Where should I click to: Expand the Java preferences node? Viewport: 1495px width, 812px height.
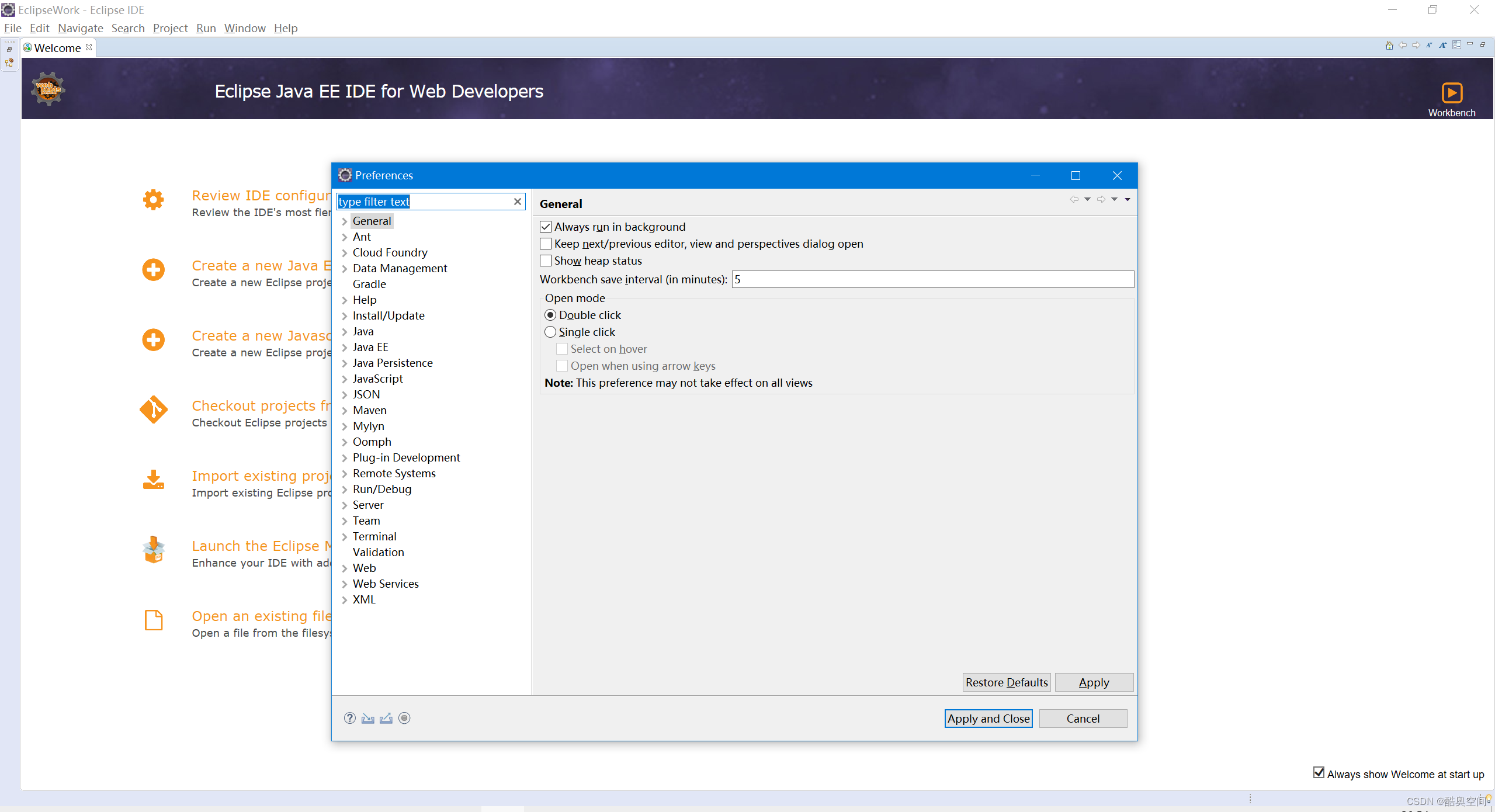click(344, 332)
